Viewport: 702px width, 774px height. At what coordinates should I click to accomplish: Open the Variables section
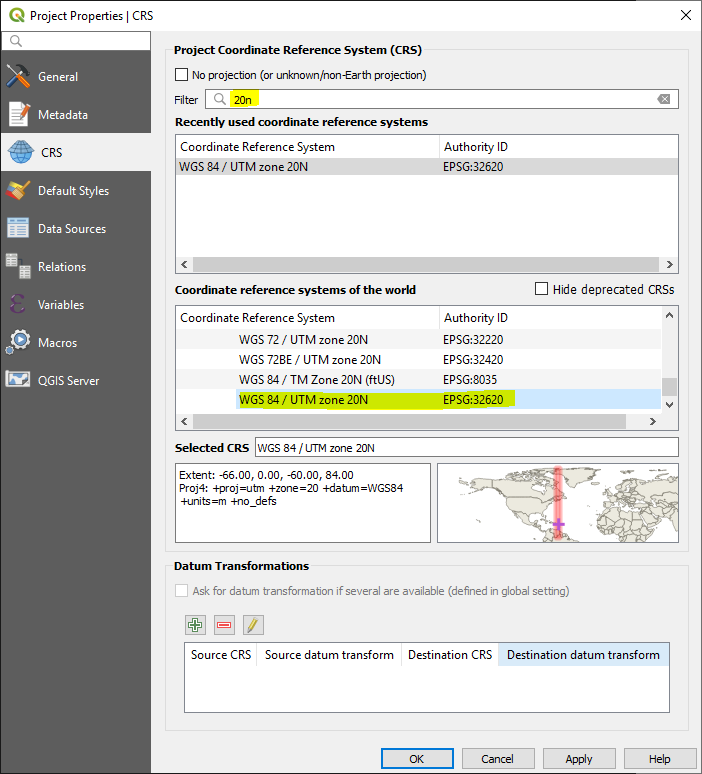click(60, 305)
